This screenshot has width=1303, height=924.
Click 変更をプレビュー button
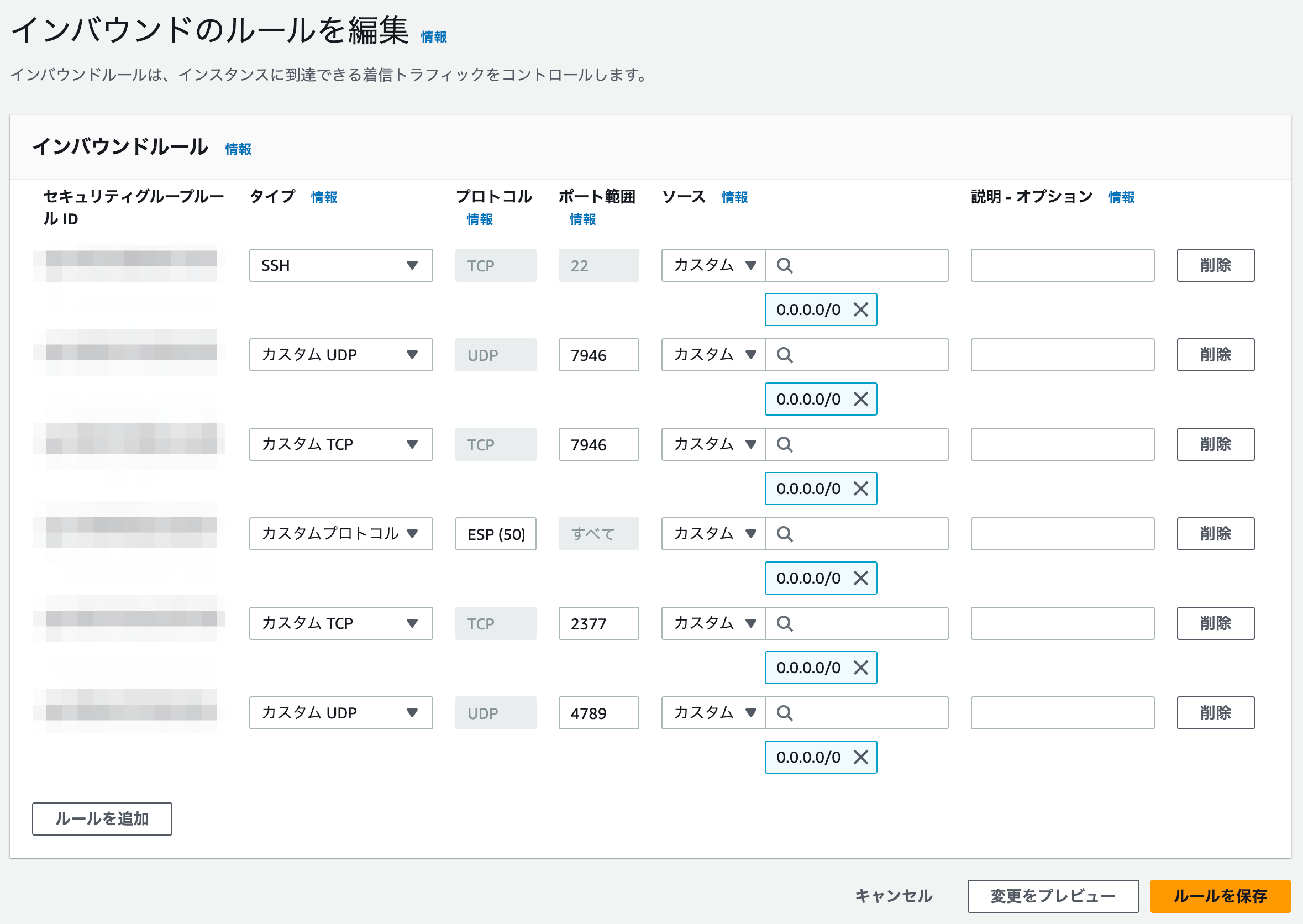pyautogui.click(x=1053, y=896)
